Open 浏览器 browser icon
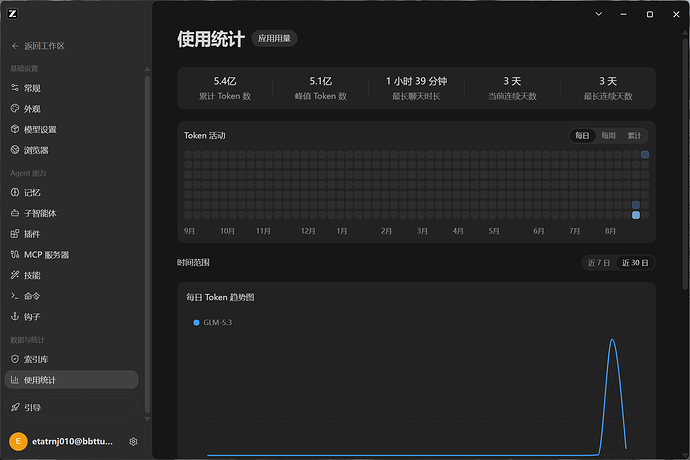Image resolution: width=690 pixels, height=460 pixels. [15, 150]
